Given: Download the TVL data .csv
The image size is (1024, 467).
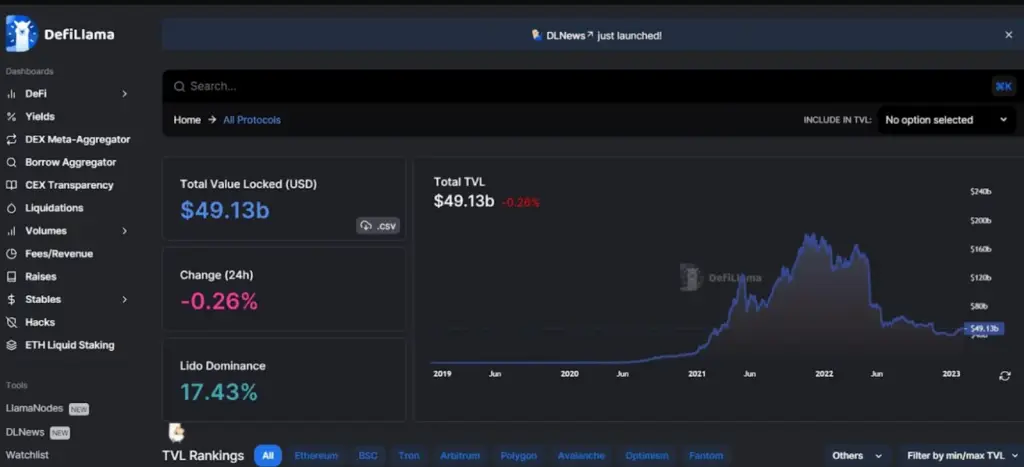Looking at the screenshot, I should 378,226.
